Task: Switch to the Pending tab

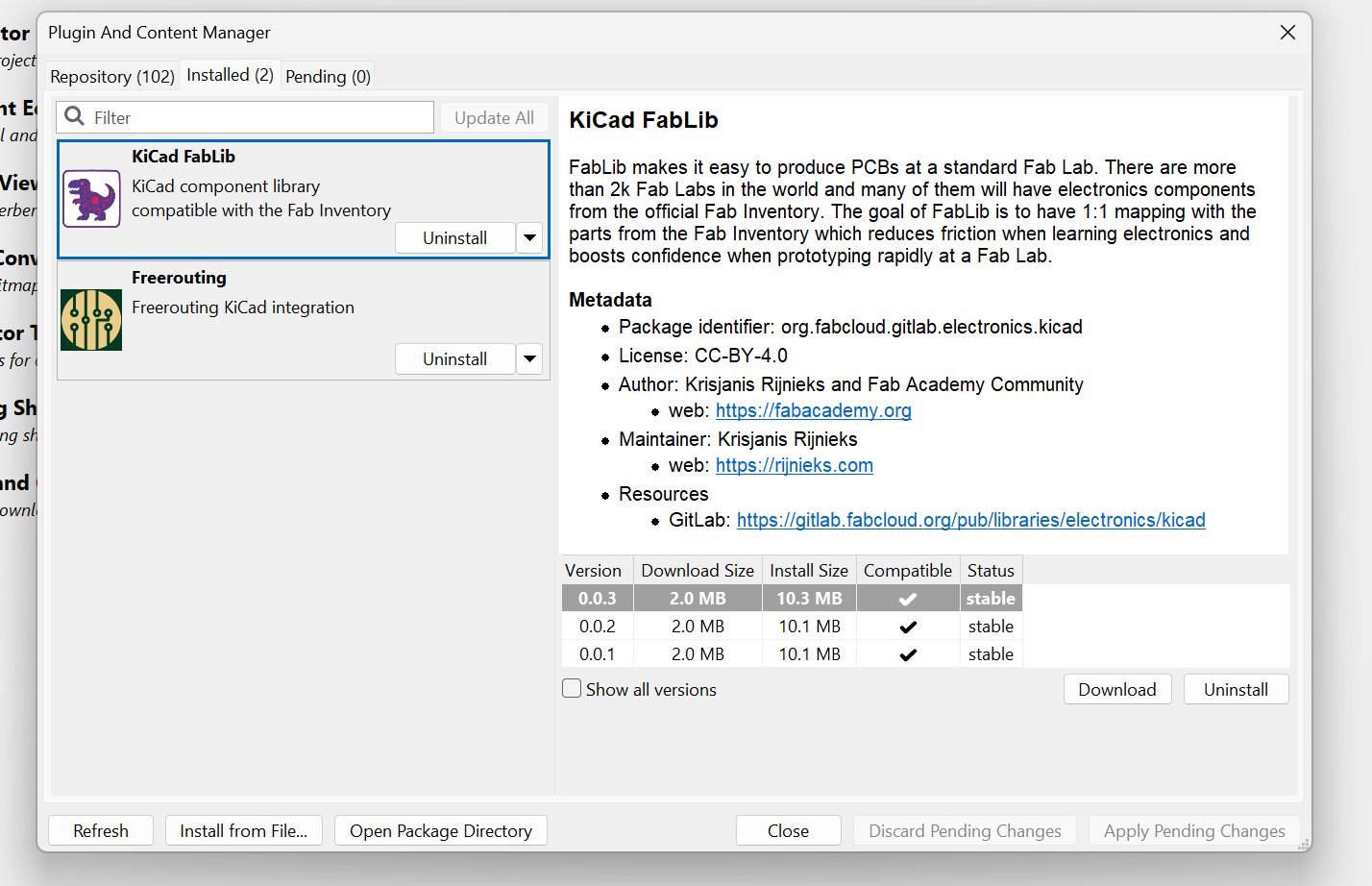Action: click(x=327, y=76)
